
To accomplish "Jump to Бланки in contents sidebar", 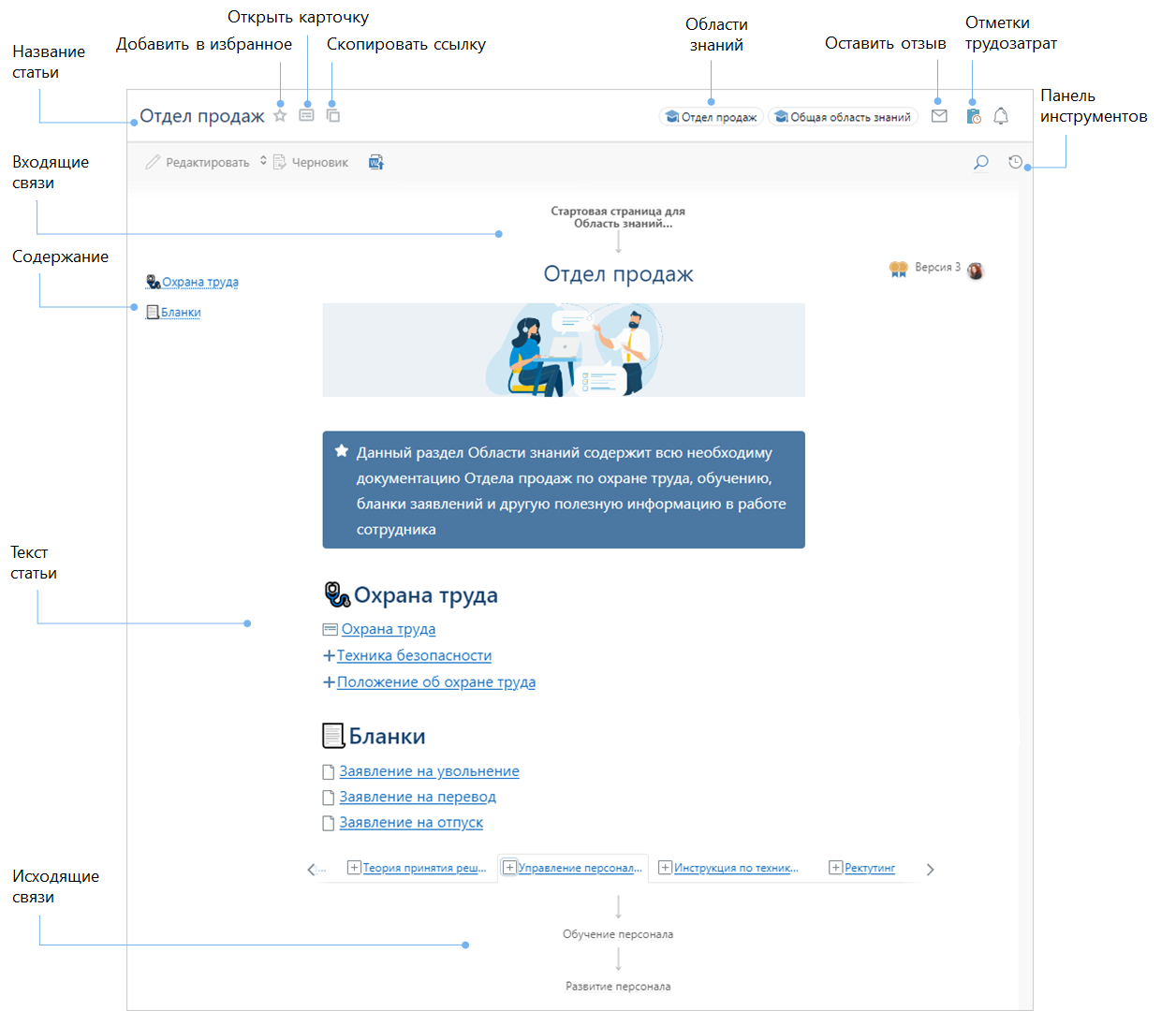I will (181, 313).
